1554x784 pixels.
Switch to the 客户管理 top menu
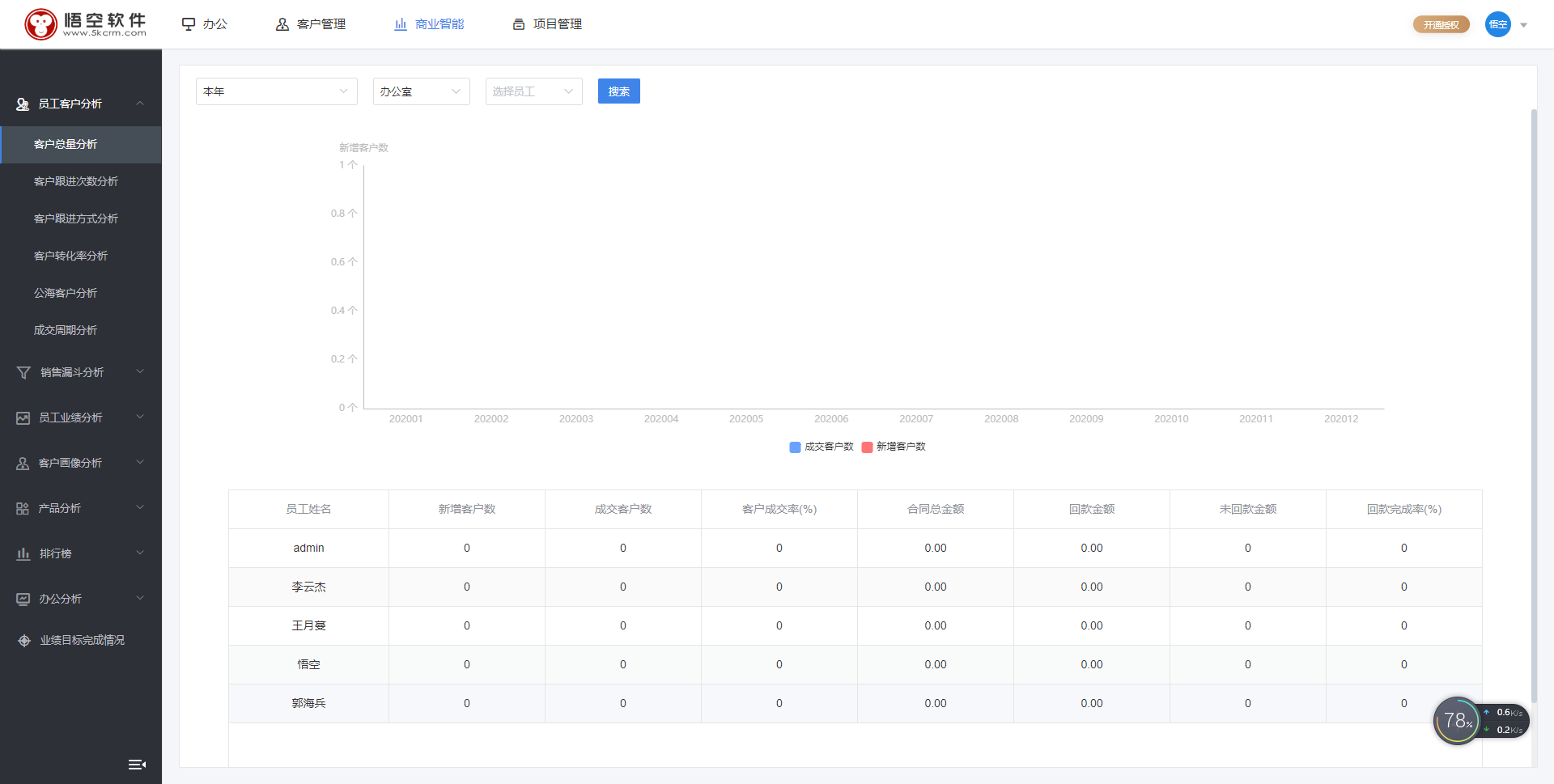pyautogui.click(x=311, y=24)
